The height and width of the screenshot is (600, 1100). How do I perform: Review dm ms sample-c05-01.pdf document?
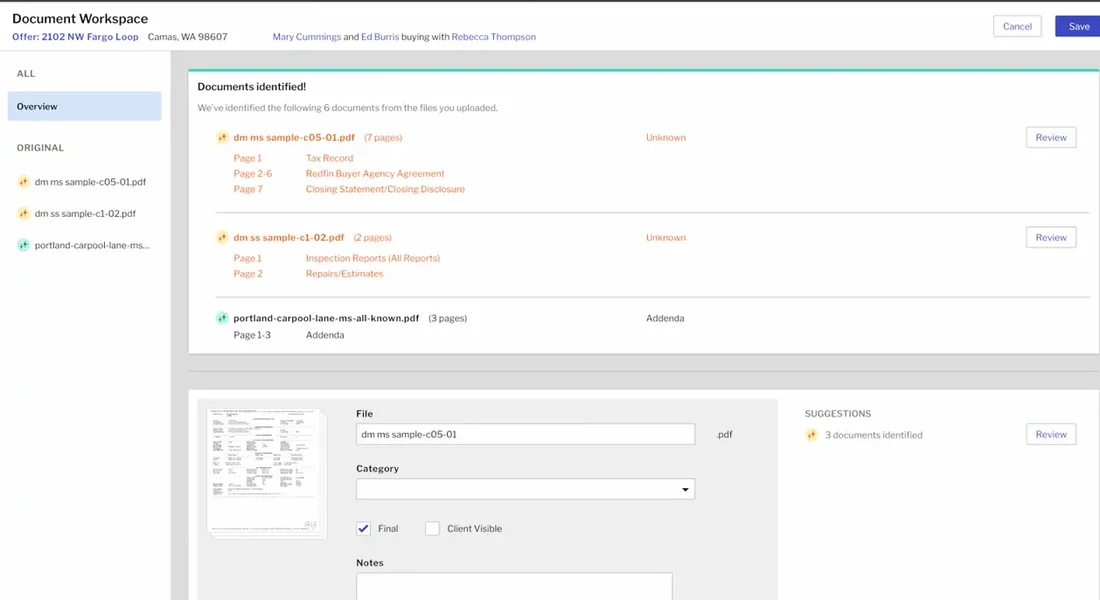coord(1051,138)
